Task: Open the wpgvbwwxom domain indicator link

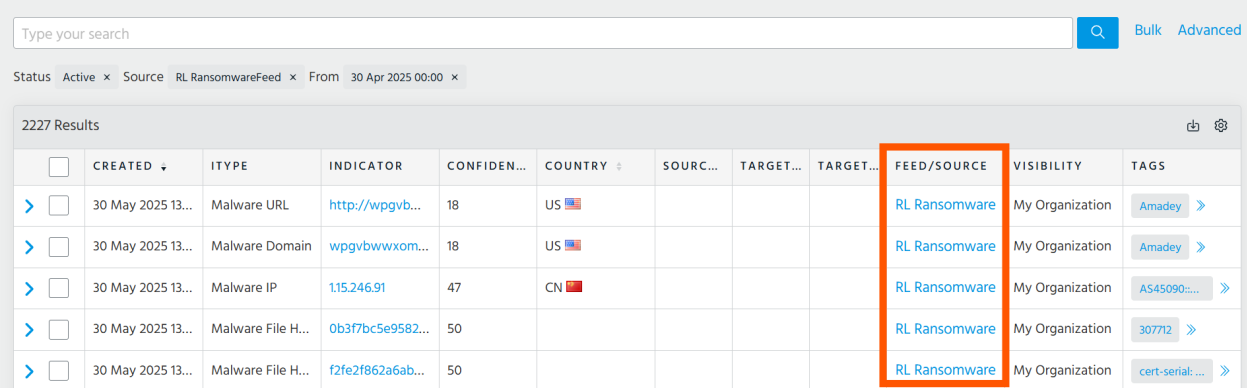Action: 379,246
